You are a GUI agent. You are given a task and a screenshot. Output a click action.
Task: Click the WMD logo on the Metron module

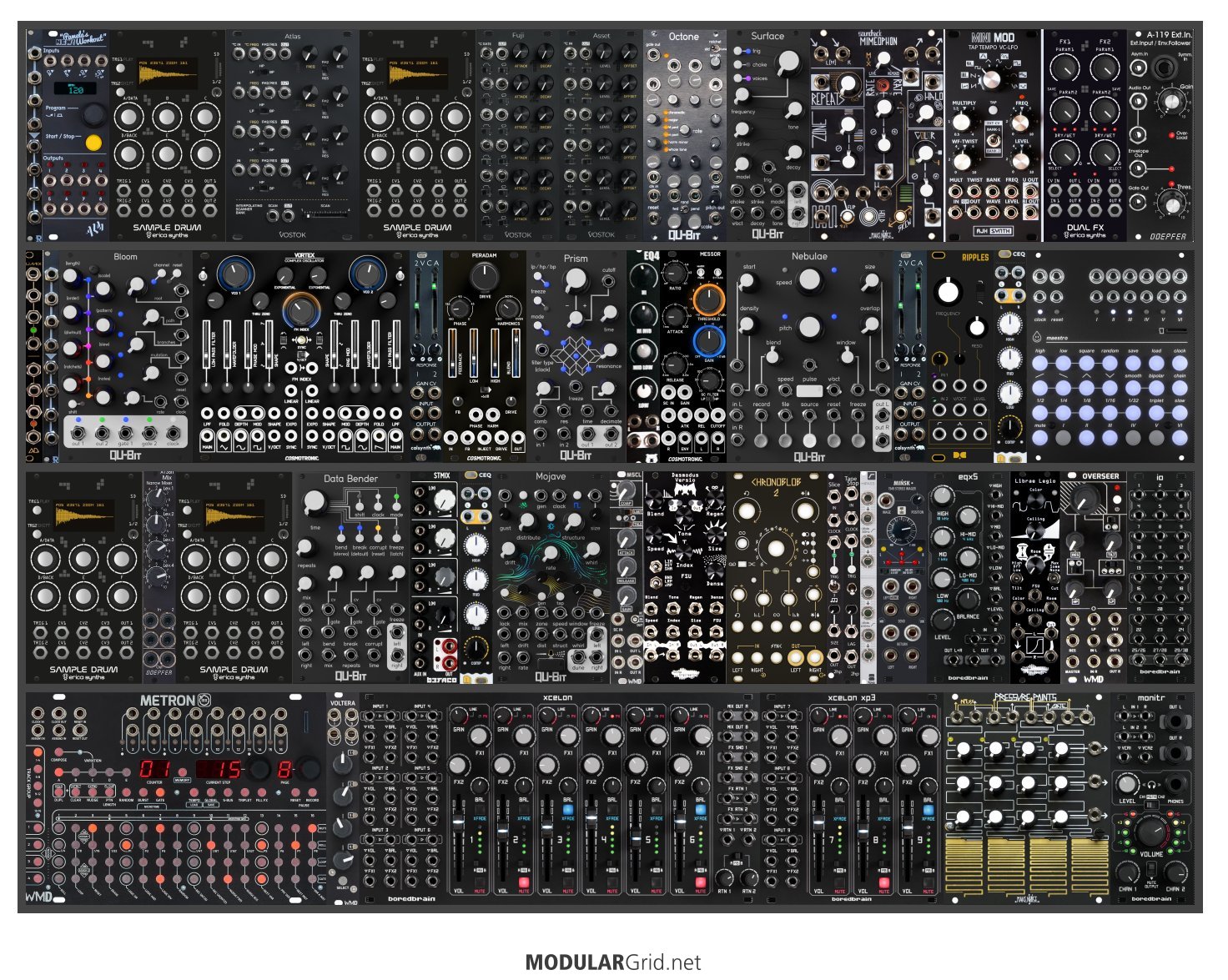coord(38,897)
